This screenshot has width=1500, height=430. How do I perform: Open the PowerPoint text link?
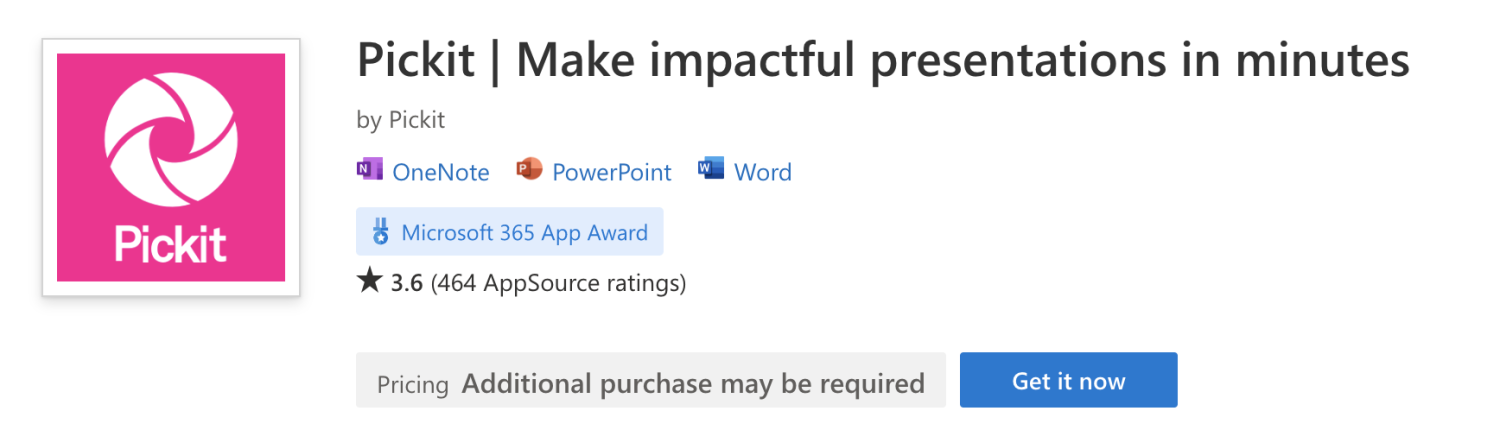click(x=612, y=172)
